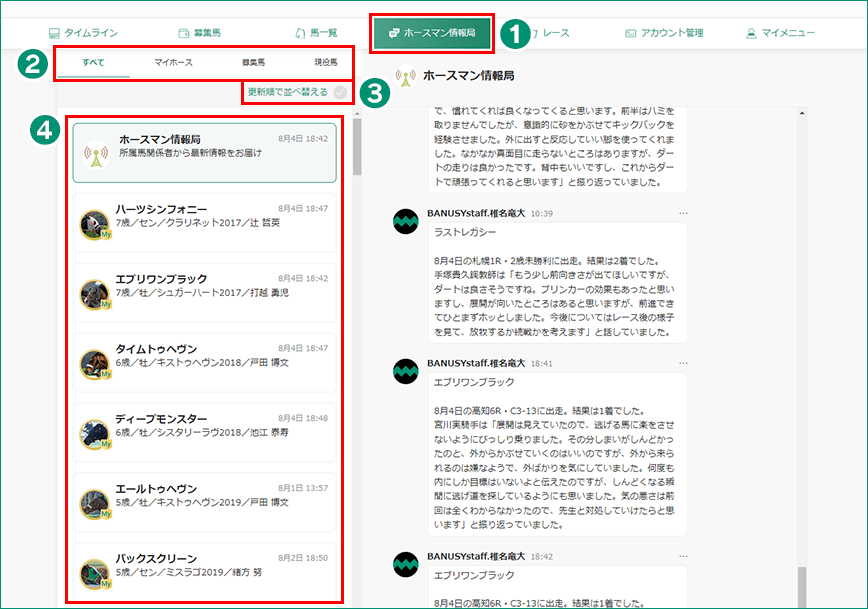The width and height of the screenshot is (868, 609).
Task: Click the 8月4日 18:47 timestamp on ハーツシンフォニー
Action: tap(303, 209)
